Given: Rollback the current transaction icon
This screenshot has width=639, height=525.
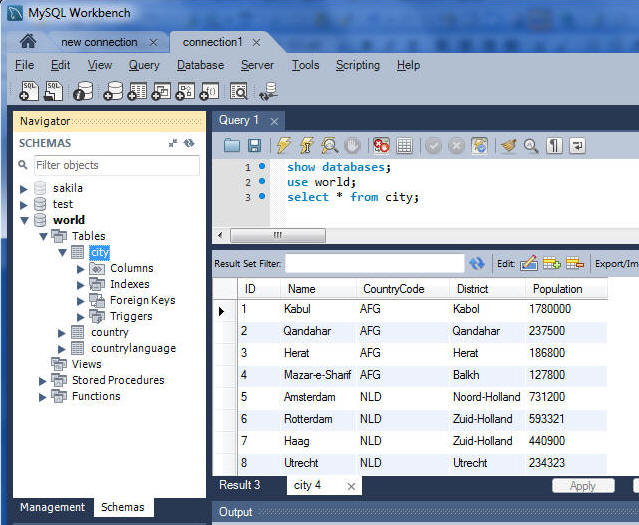Looking at the screenshot, I should [x=456, y=146].
